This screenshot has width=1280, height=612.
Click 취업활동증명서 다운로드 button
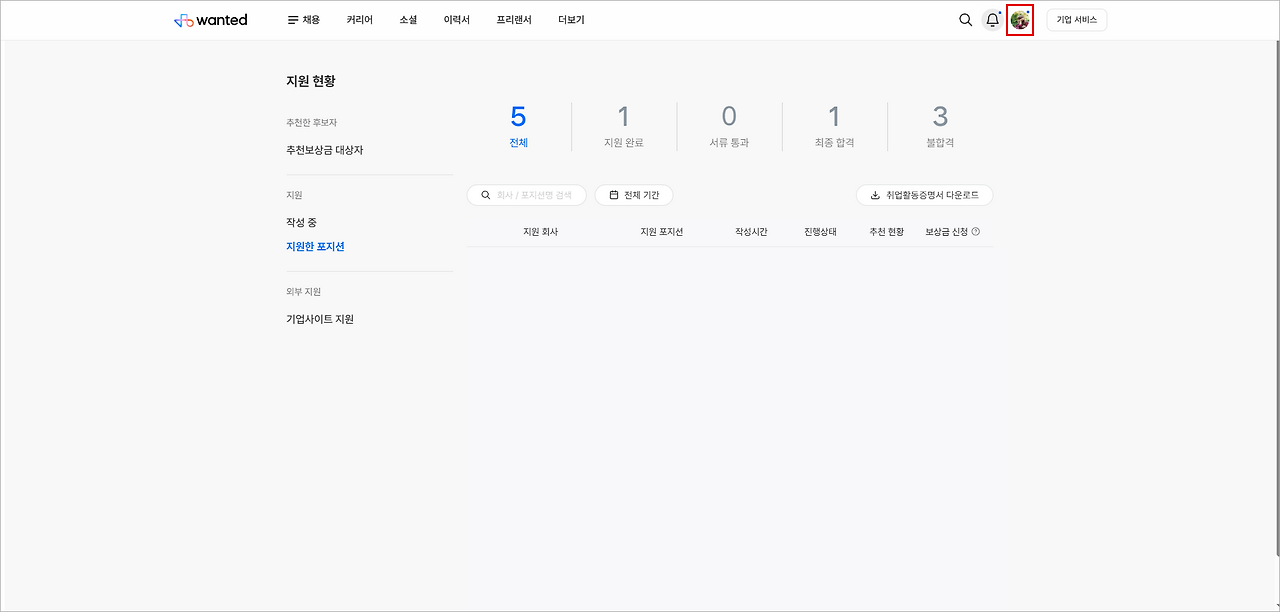tap(925, 195)
